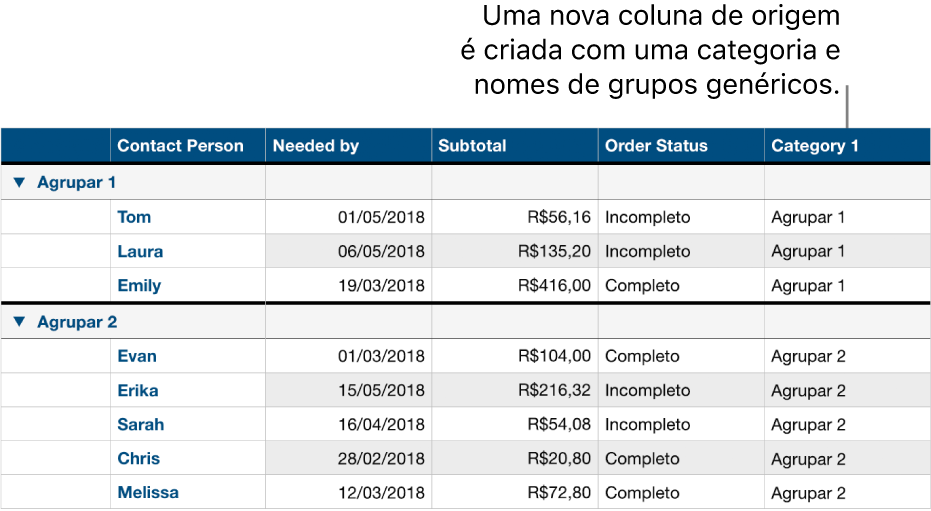
Task: Click the Category 1 column header
Action: tap(814, 146)
